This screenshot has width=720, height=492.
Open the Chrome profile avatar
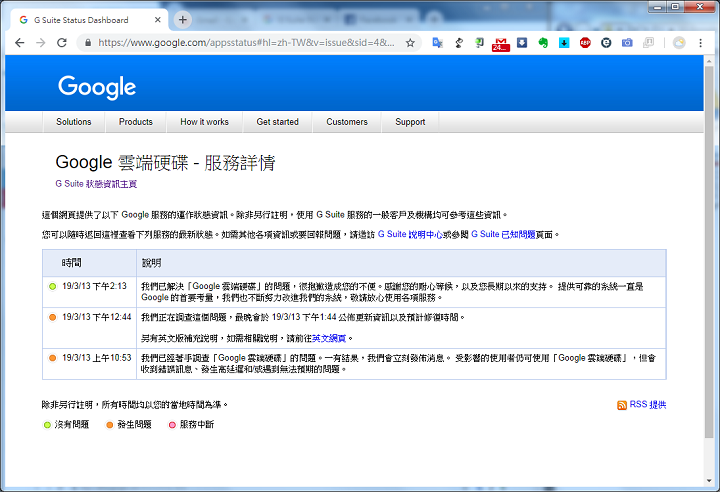point(679,43)
